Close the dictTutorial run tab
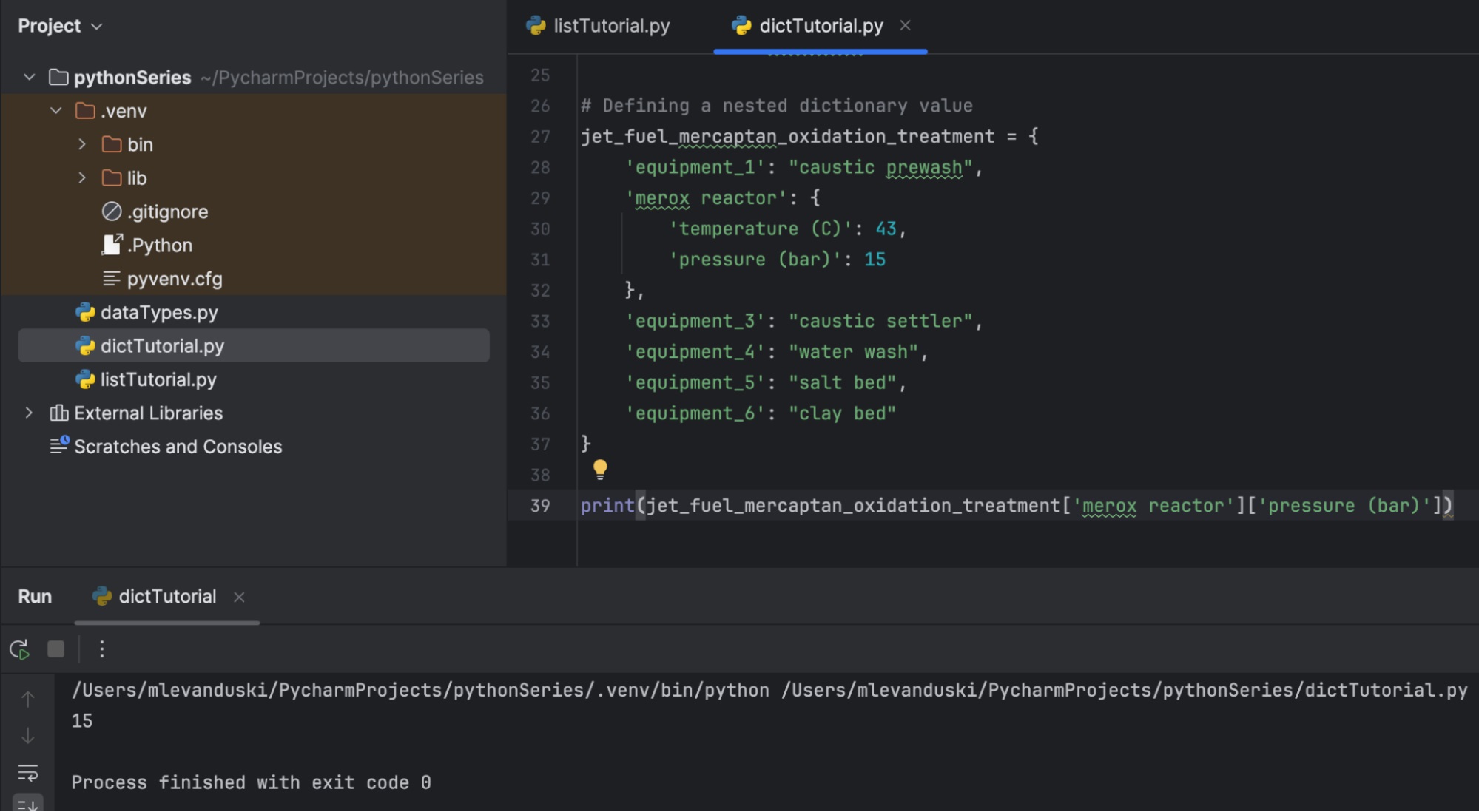The width and height of the screenshot is (1479, 812). pyautogui.click(x=239, y=597)
